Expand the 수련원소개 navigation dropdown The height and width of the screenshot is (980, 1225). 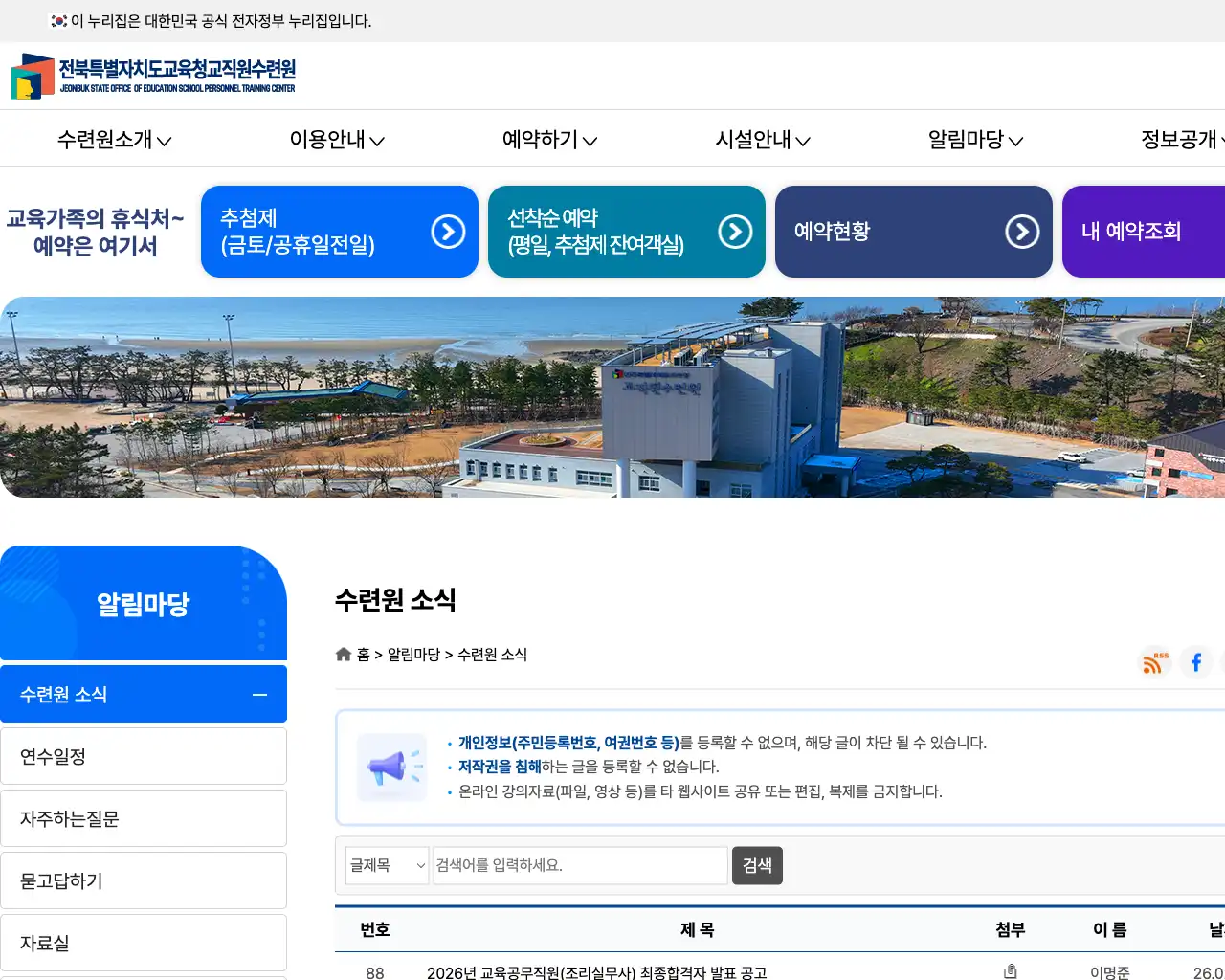point(113,140)
